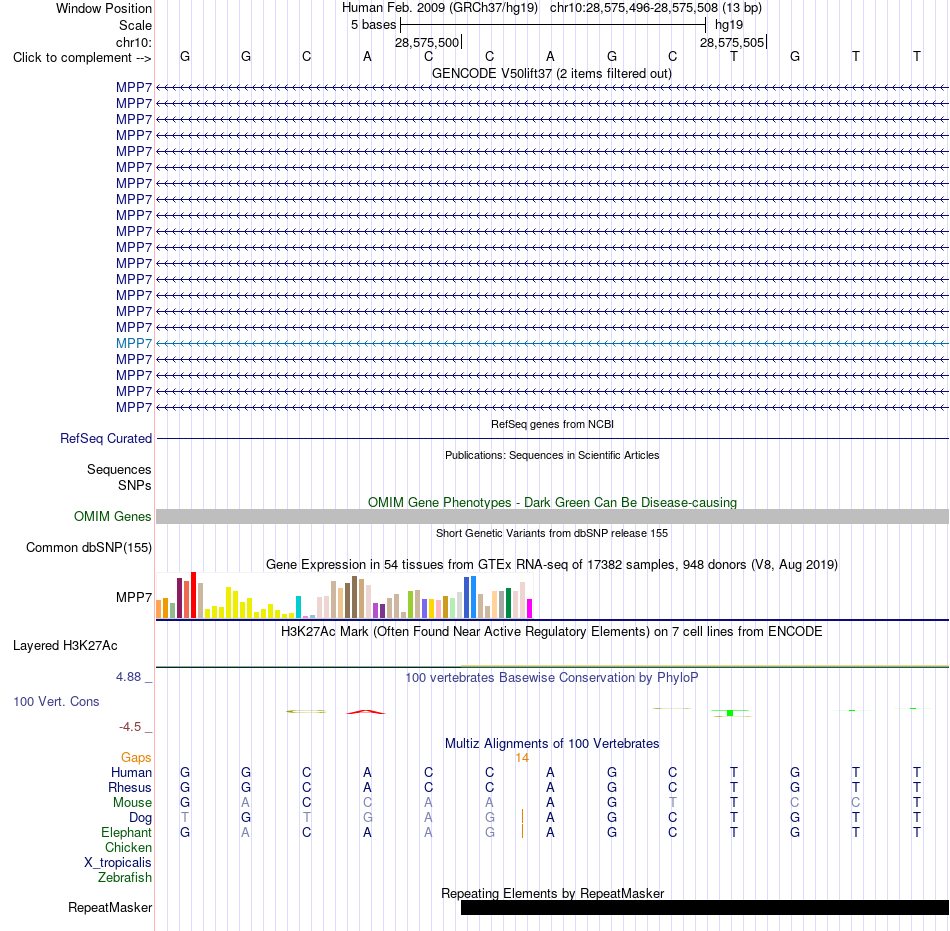Click 'Short Genetic Variants from dbSNP release 155'
The width and height of the screenshot is (950, 931).
tap(552, 533)
